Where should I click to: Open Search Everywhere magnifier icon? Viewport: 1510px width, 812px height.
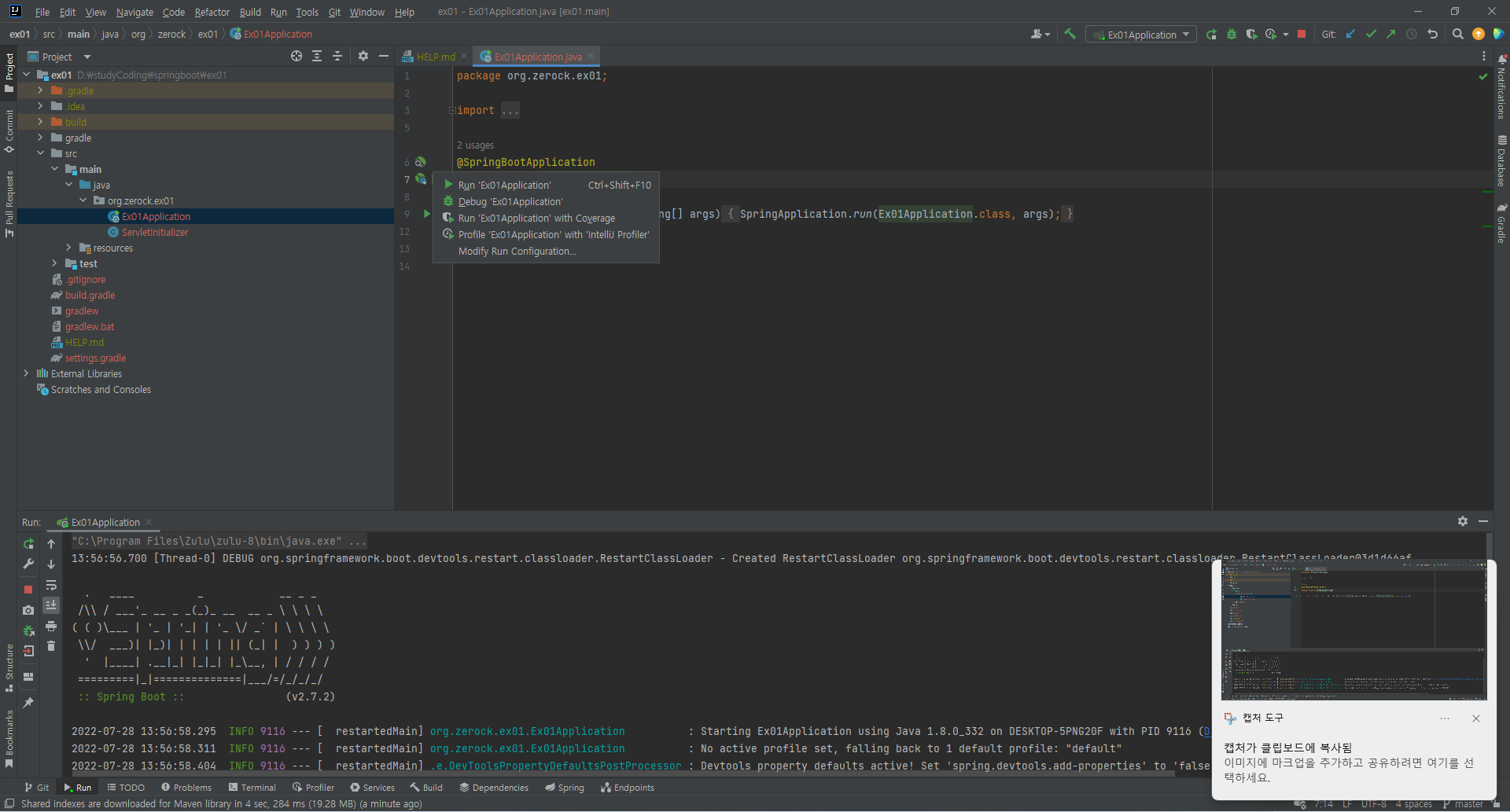coord(1457,34)
